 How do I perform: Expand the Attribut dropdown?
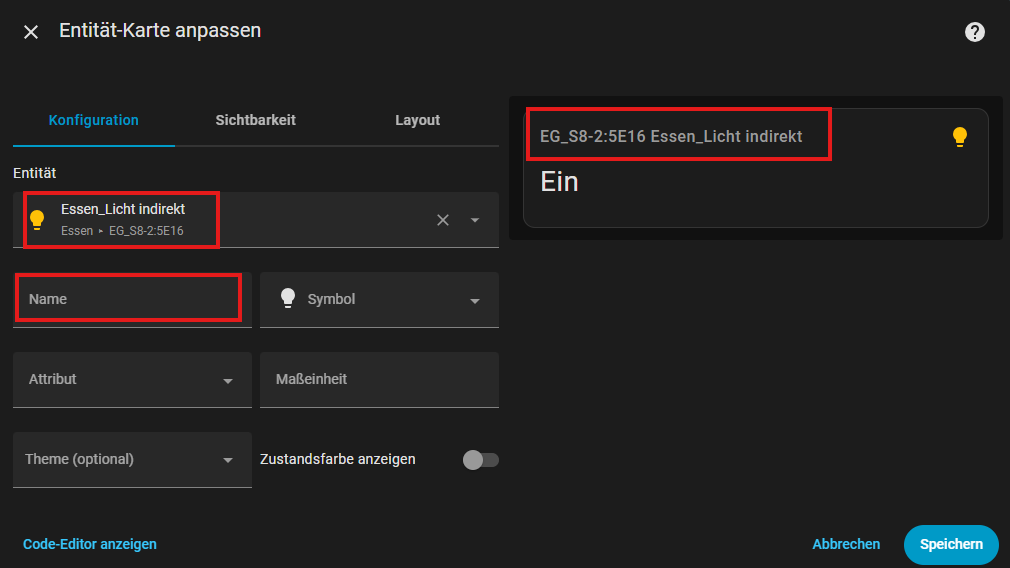(228, 380)
